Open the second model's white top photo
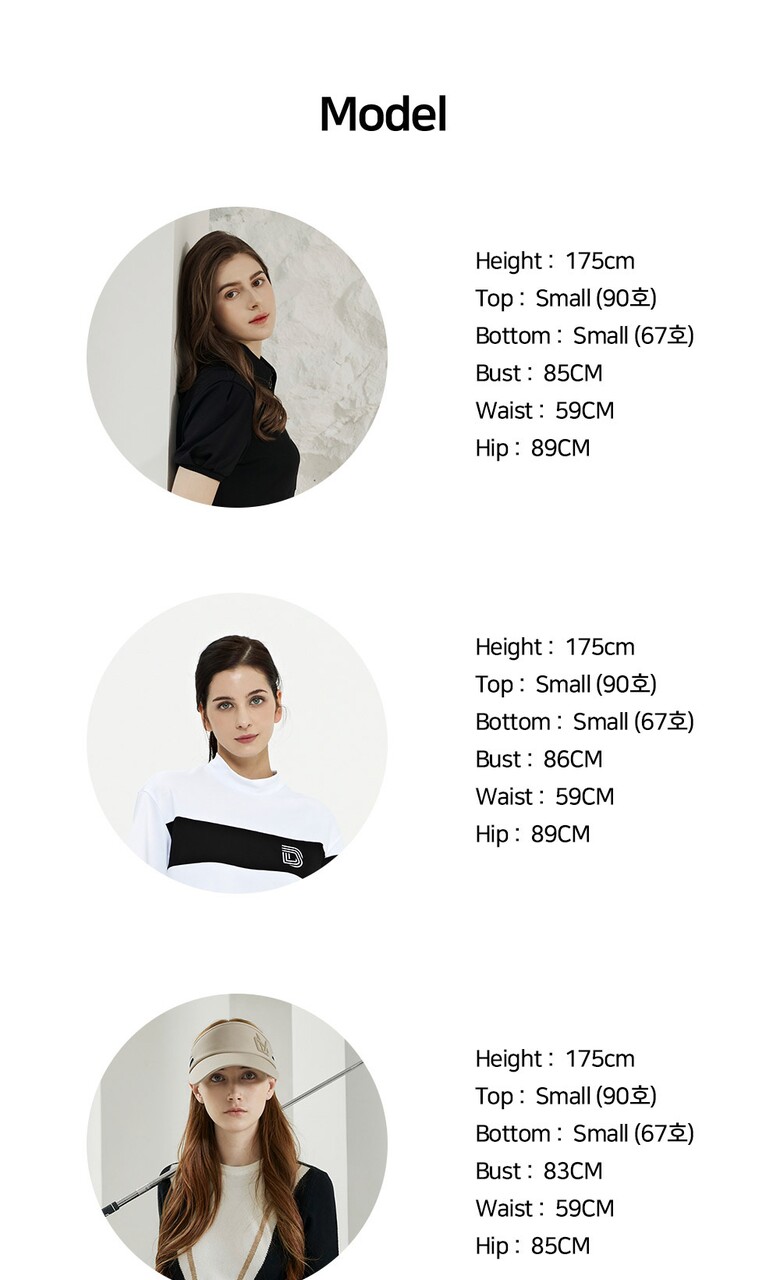Screen dimensions: 780x1280 pyautogui.click(x=237, y=743)
